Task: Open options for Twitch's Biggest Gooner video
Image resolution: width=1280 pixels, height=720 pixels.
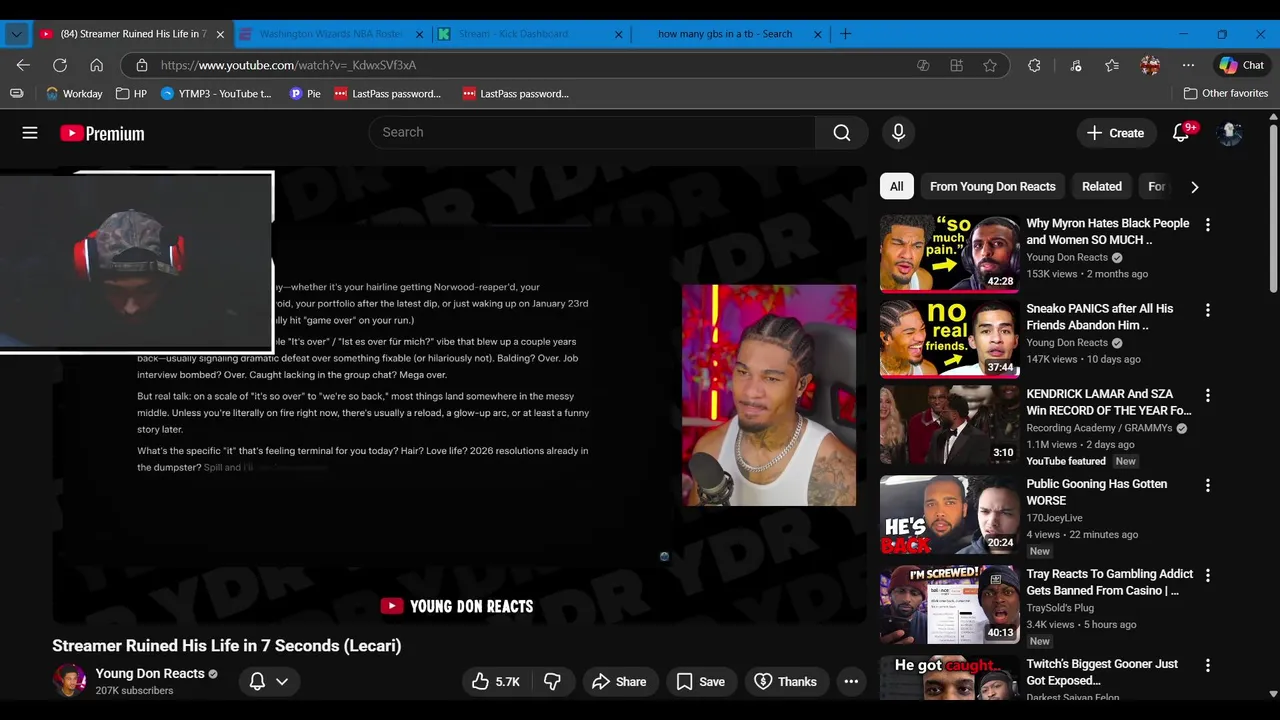Action: pyautogui.click(x=1207, y=665)
